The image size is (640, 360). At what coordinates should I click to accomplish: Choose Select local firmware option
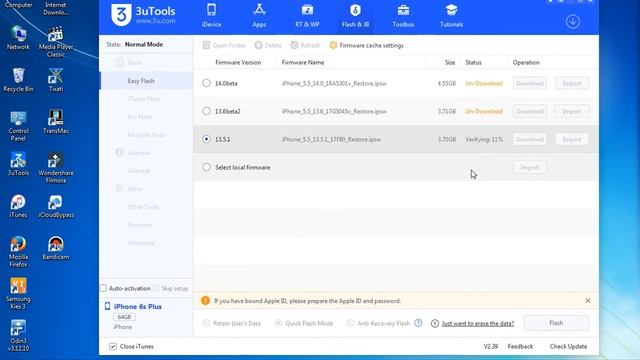207,167
